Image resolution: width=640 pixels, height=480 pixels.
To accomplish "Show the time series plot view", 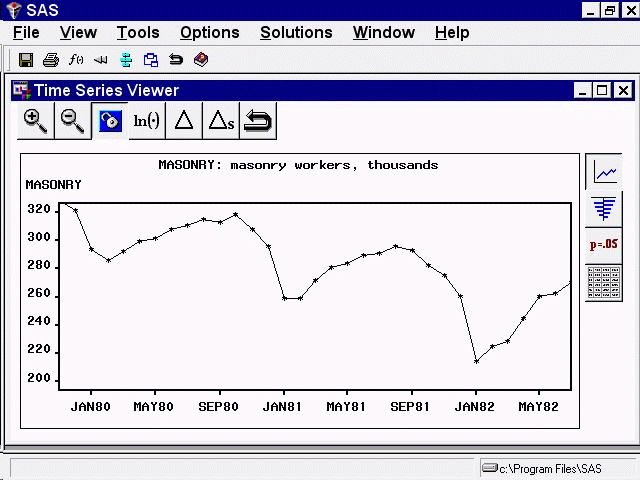I will pos(604,172).
